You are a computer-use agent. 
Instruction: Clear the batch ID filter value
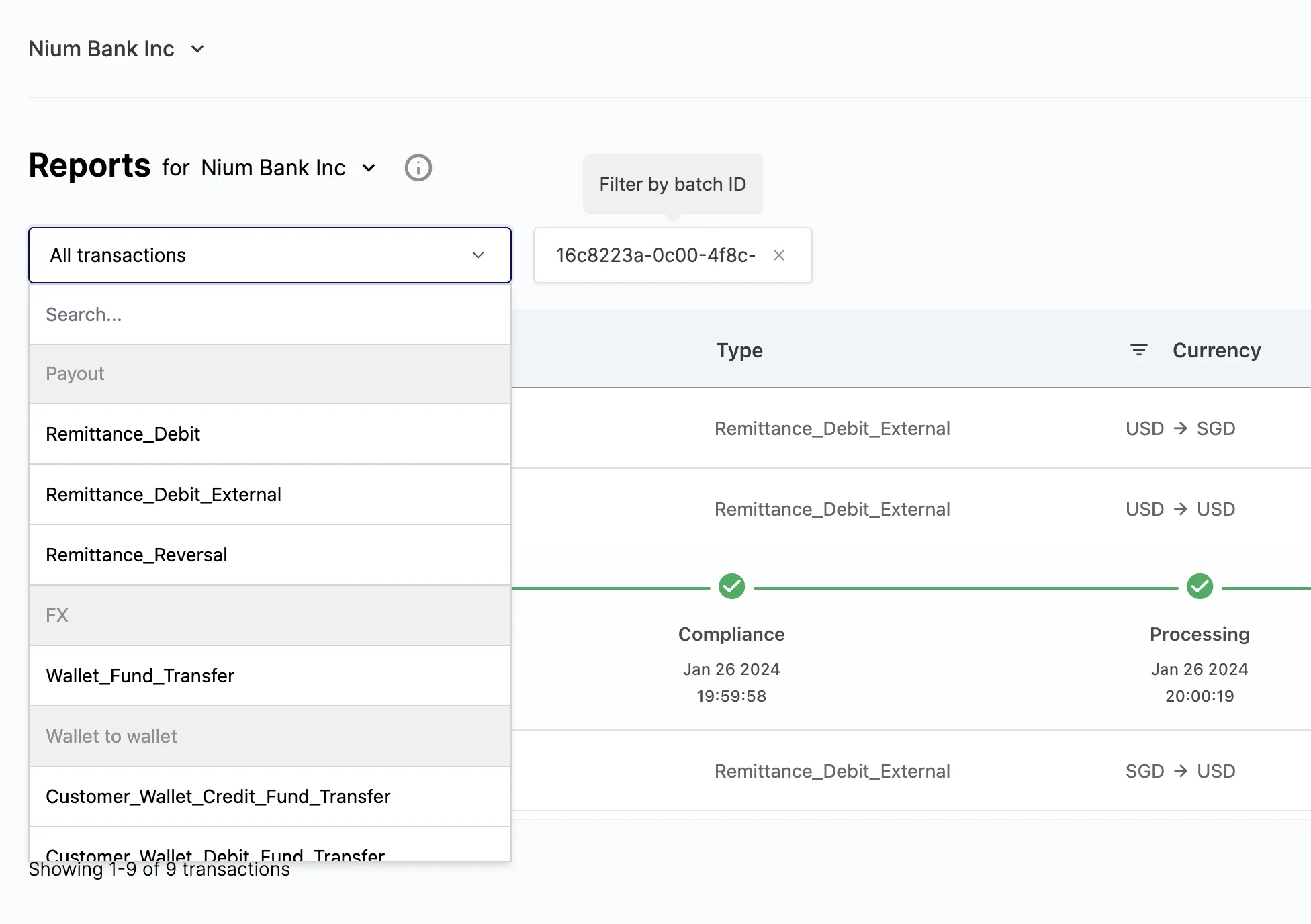pos(779,255)
